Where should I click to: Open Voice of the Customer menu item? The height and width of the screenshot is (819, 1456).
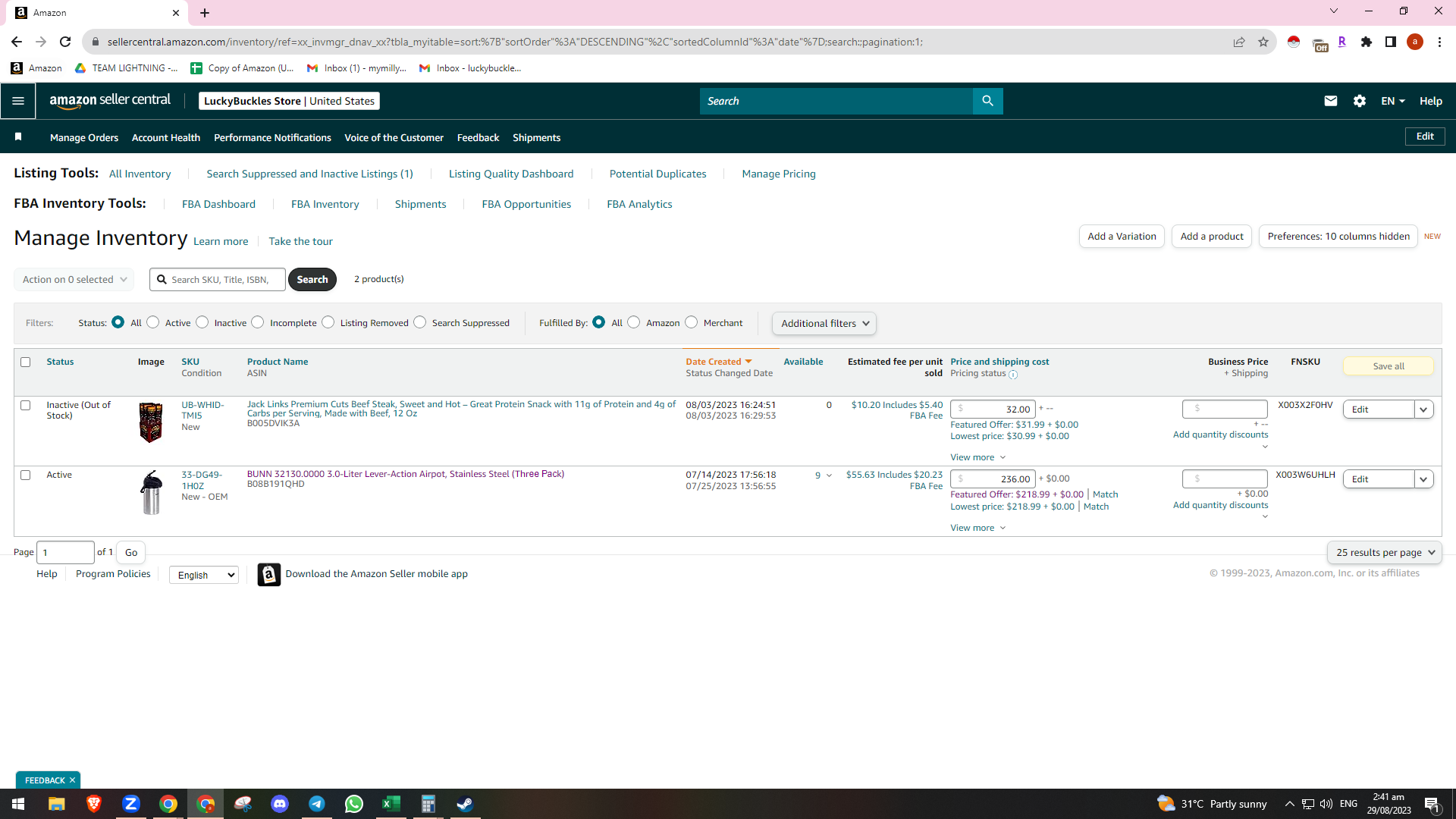pyautogui.click(x=394, y=137)
